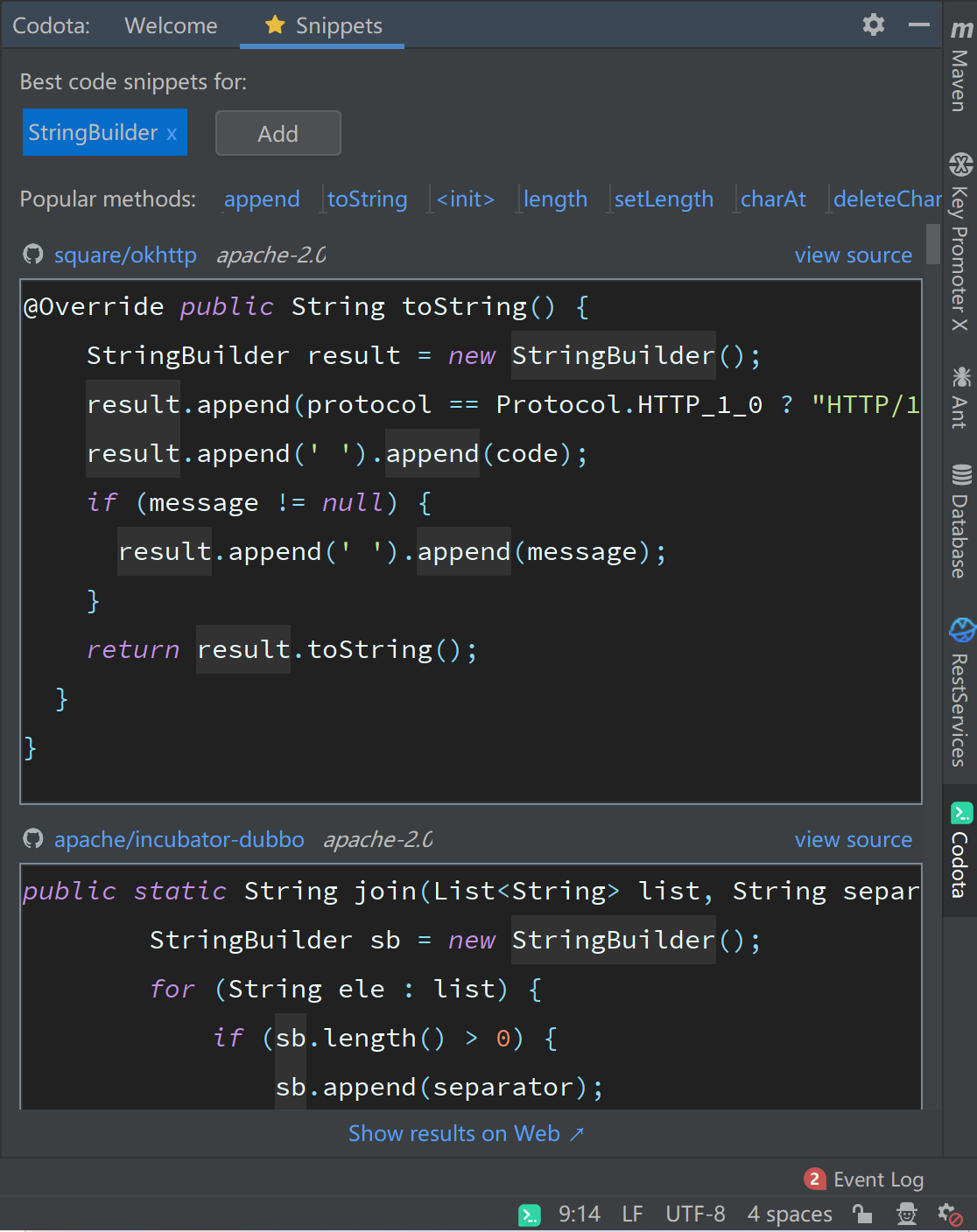This screenshot has height=1232, width=977.
Task: Select the append popular method
Action: click(262, 199)
